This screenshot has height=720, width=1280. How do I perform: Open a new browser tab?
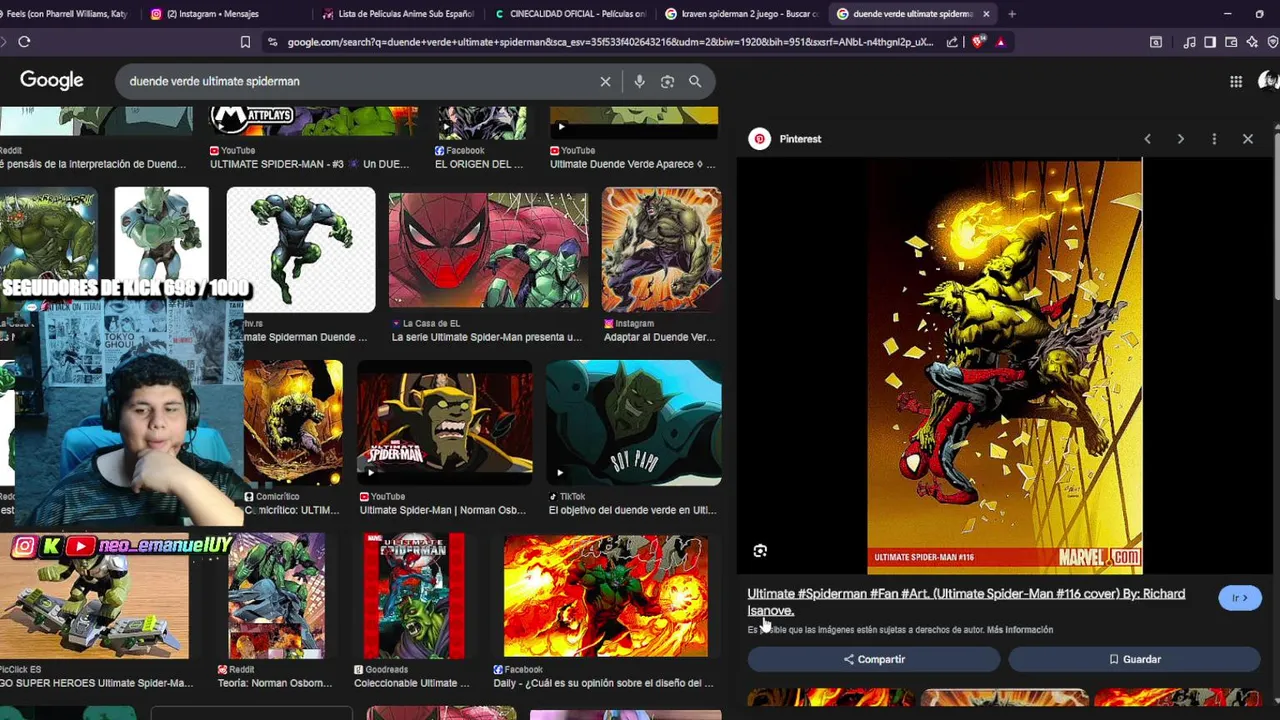1012,14
